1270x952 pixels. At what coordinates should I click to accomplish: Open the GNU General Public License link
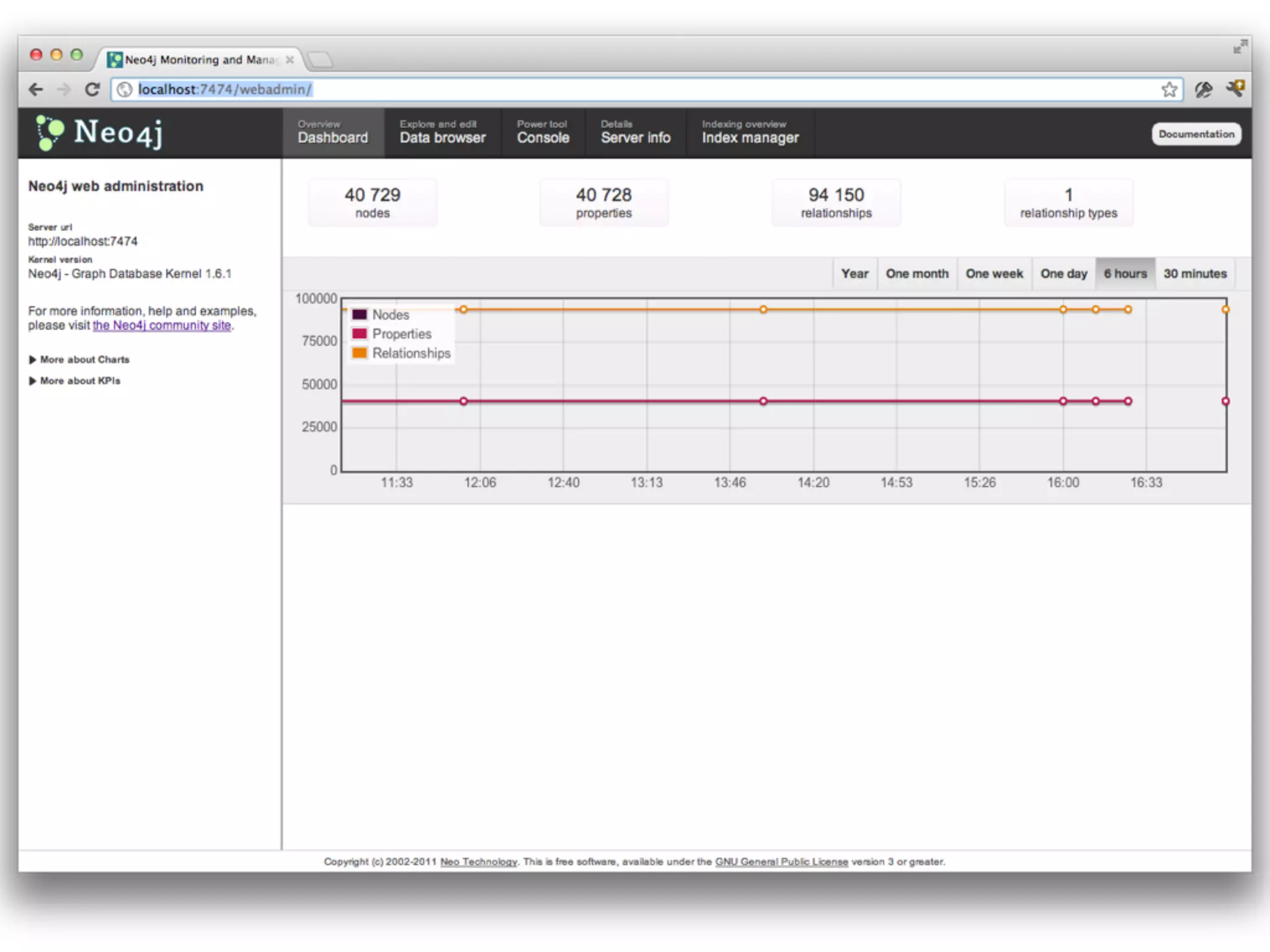(781, 862)
